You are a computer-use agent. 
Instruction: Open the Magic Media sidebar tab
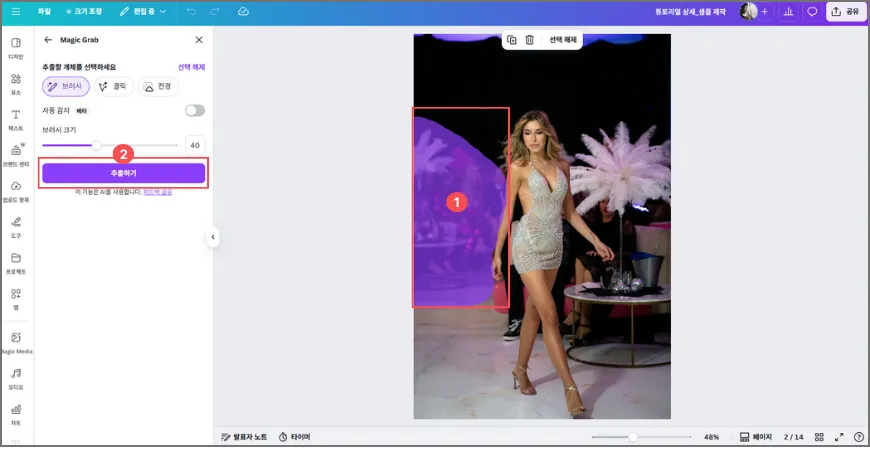click(16, 343)
